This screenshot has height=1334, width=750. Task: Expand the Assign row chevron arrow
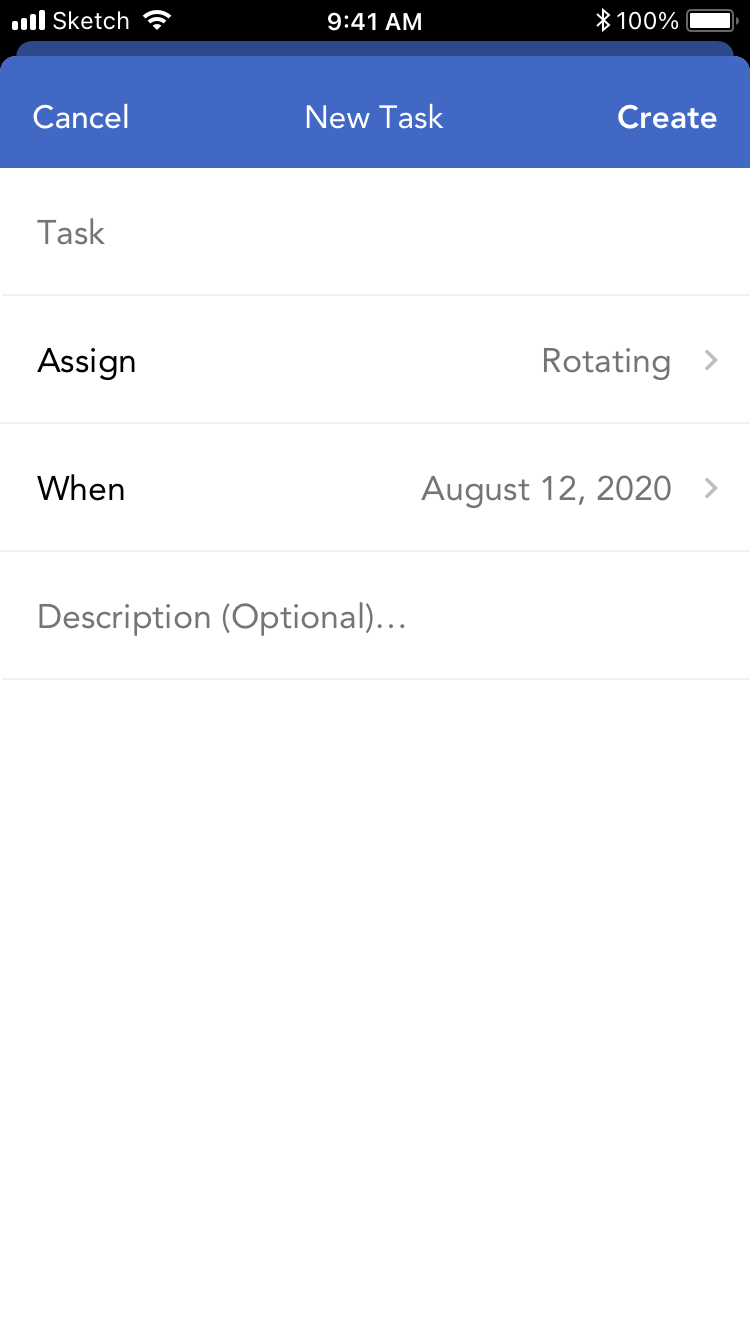tap(711, 360)
